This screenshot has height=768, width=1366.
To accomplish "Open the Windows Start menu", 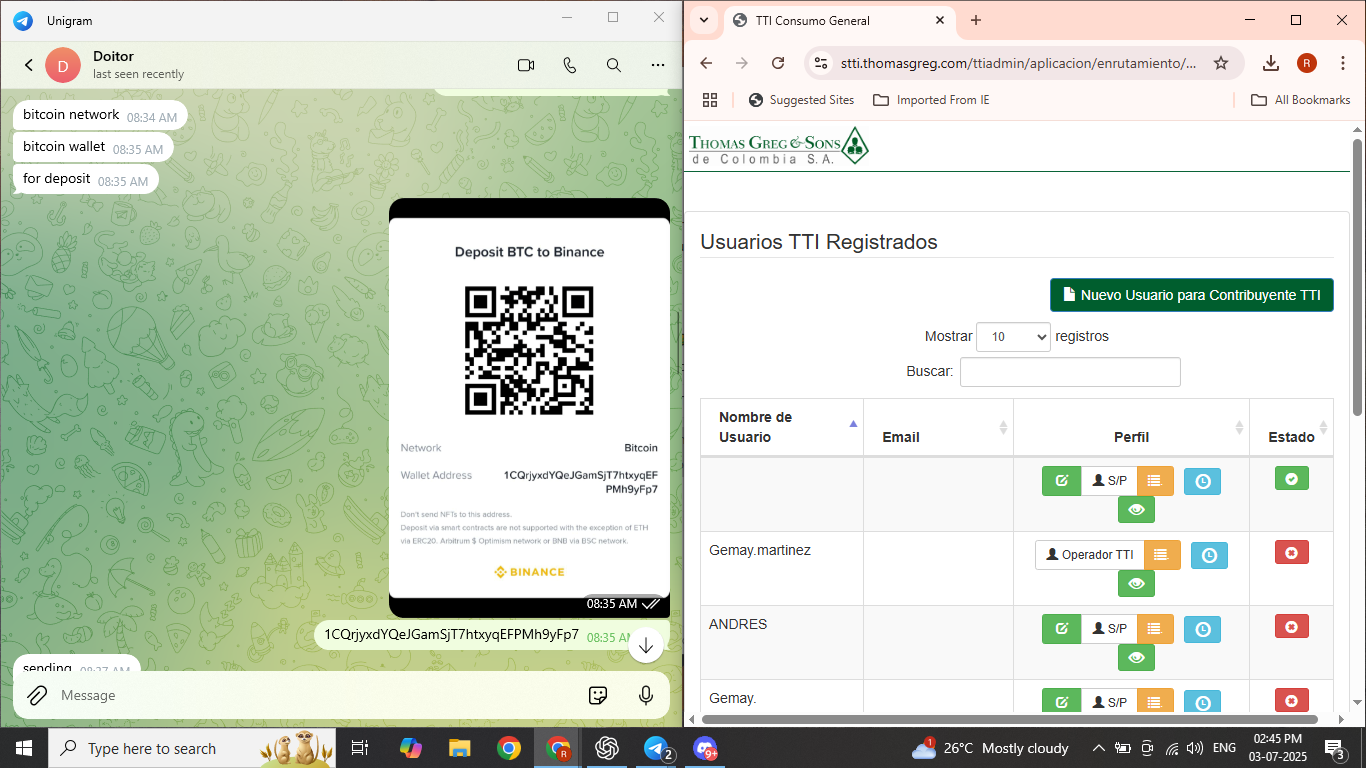I will click(x=24, y=748).
